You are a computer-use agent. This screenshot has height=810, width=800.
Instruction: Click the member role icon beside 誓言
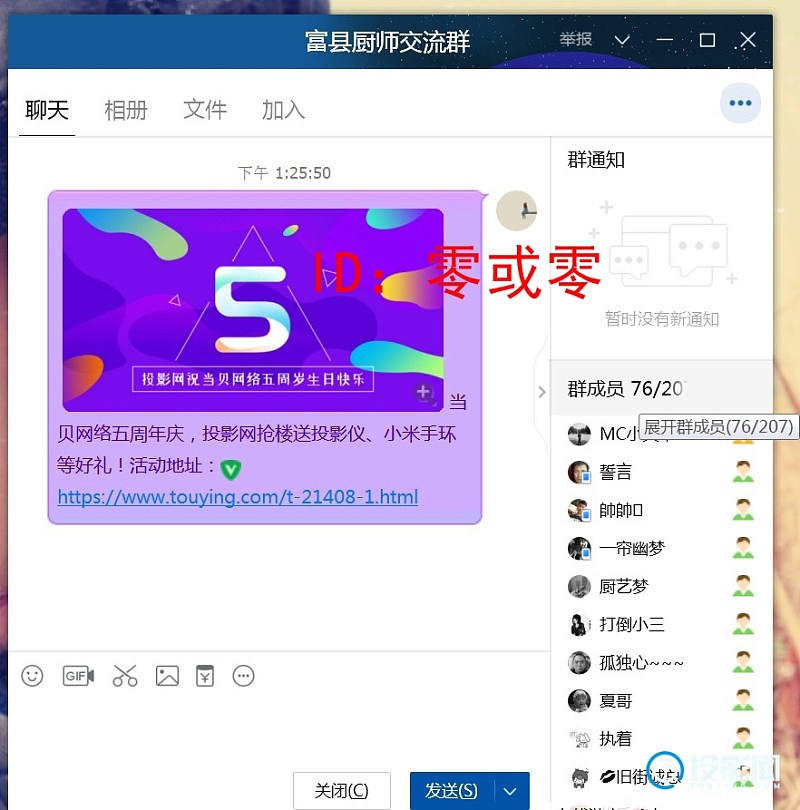743,472
